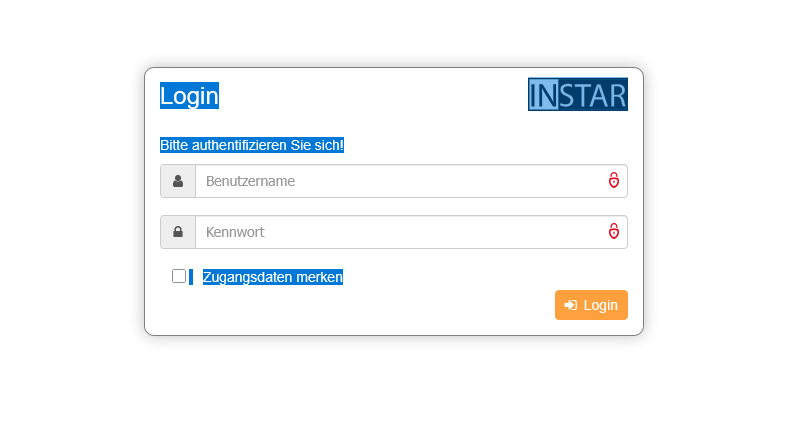Click the blue bar next to the checkbox
This screenshot has height=424, width=798.
coord(191,277)
